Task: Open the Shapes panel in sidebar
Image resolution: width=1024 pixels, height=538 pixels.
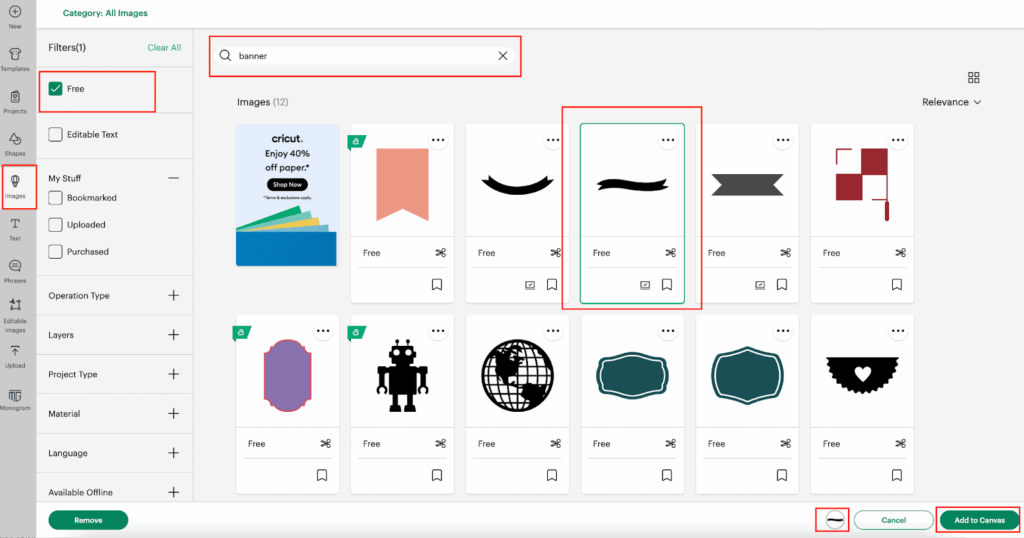Action: tap(15, 142)
